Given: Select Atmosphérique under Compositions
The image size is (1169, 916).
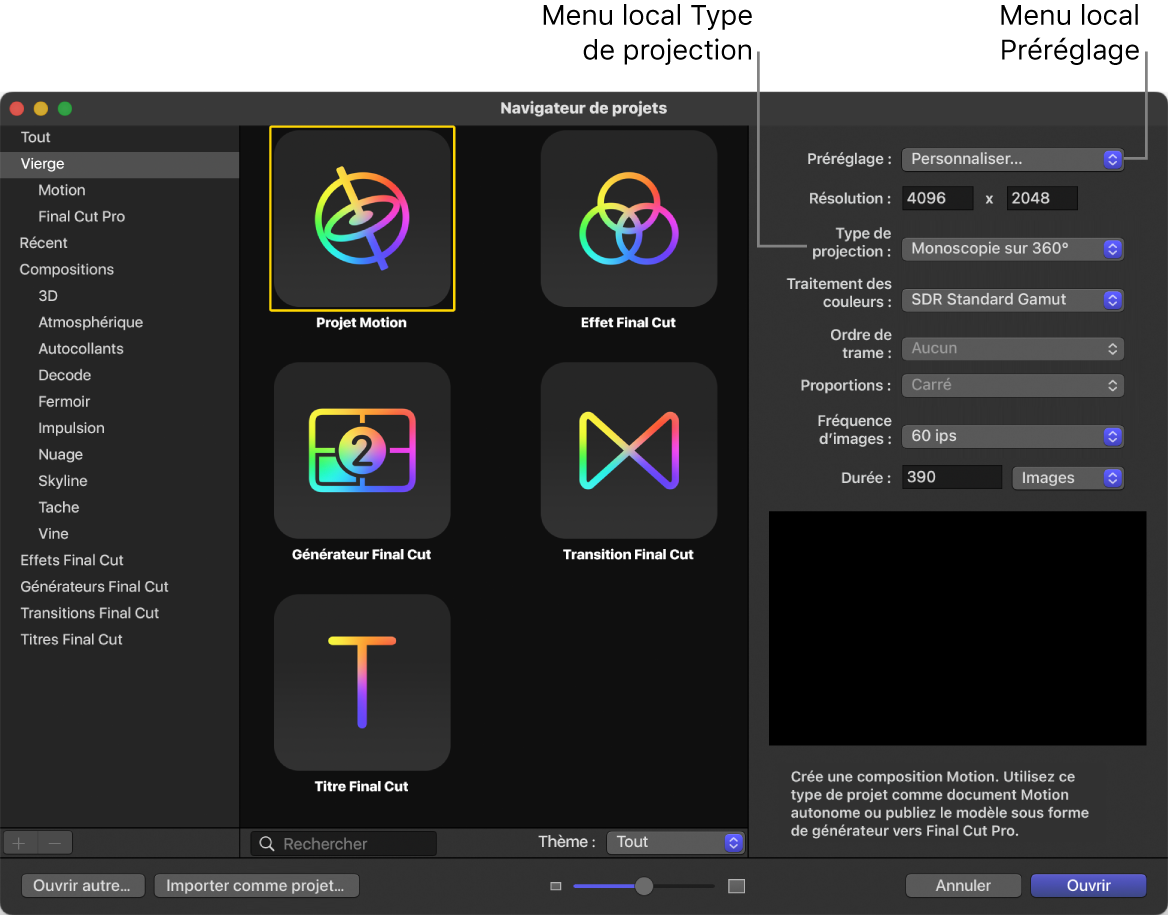Looking at the screenshot, I should point(88,322).
